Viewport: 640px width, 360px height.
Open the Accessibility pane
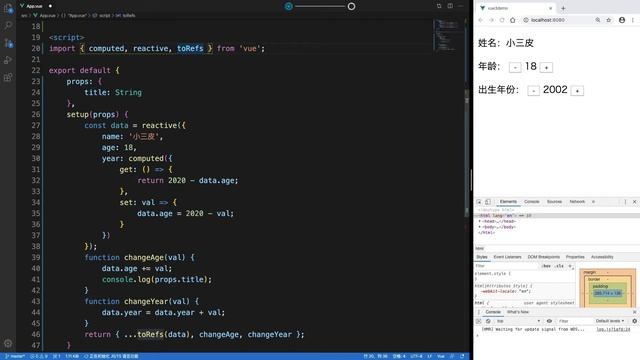click(602, 257)
